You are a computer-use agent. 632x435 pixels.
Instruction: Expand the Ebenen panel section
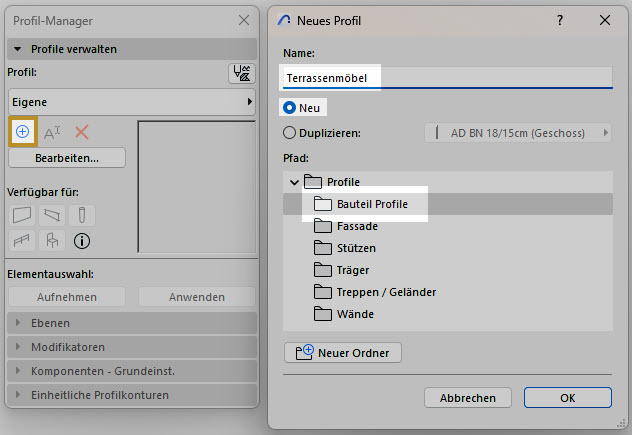[132, 323]
